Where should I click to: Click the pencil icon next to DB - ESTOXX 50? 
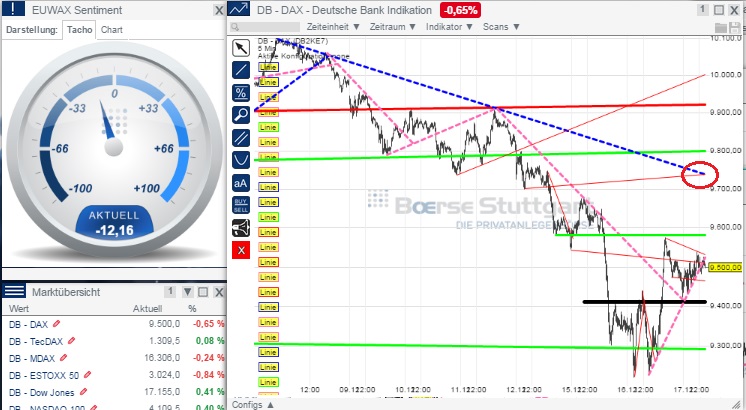click(x=87, y=375)
